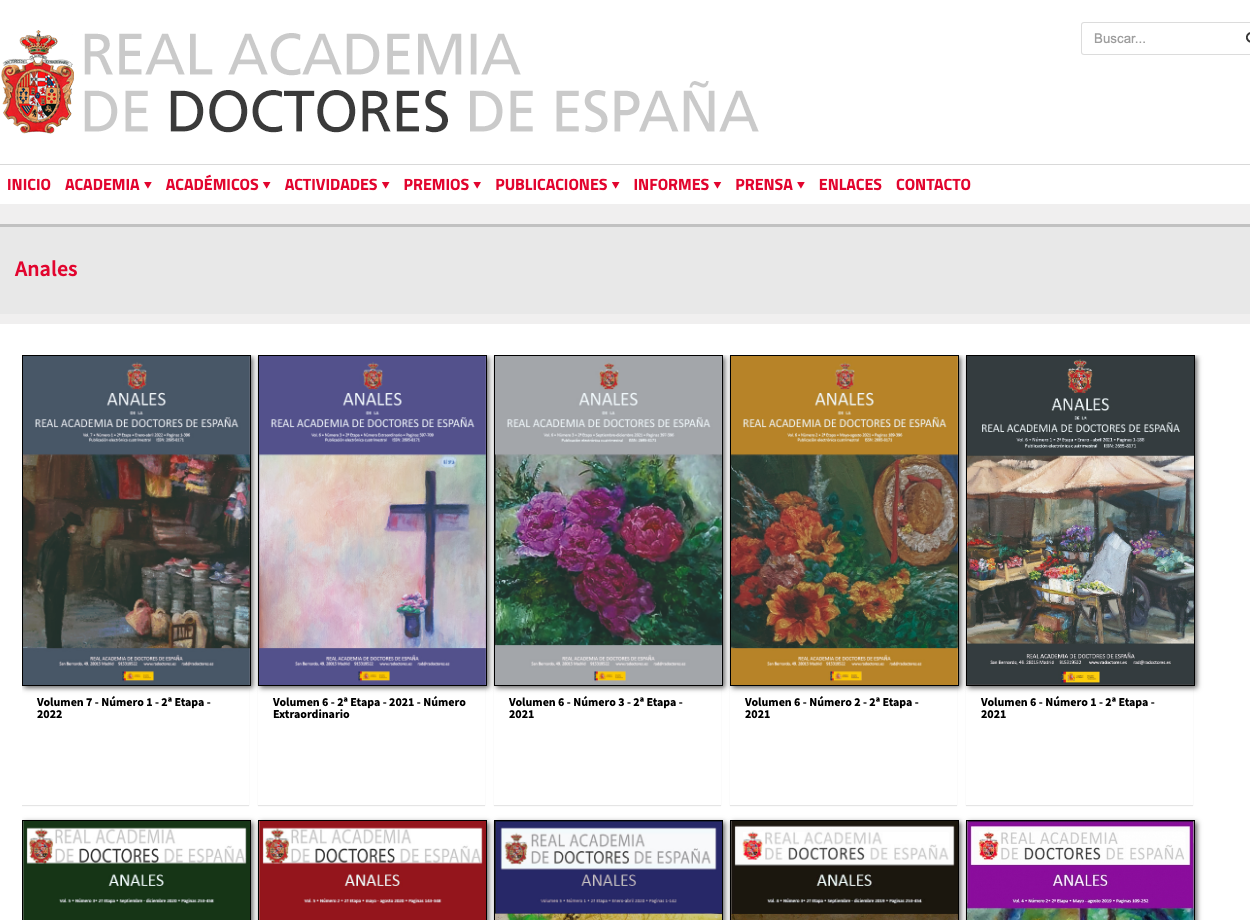This screenshot has height=920, width=1250.
Task: Open the INICIO menu item
Action: point(29,185)
